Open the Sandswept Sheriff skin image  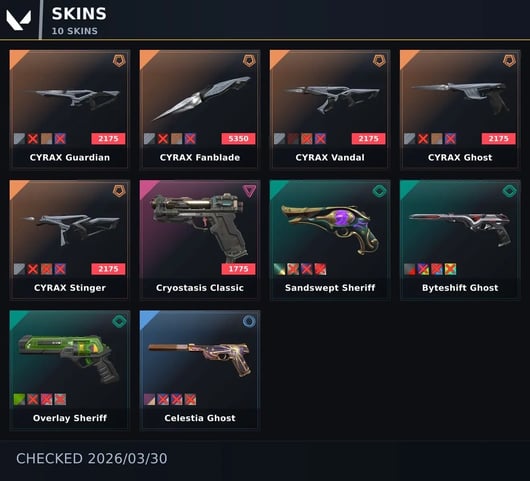point(331,230)
